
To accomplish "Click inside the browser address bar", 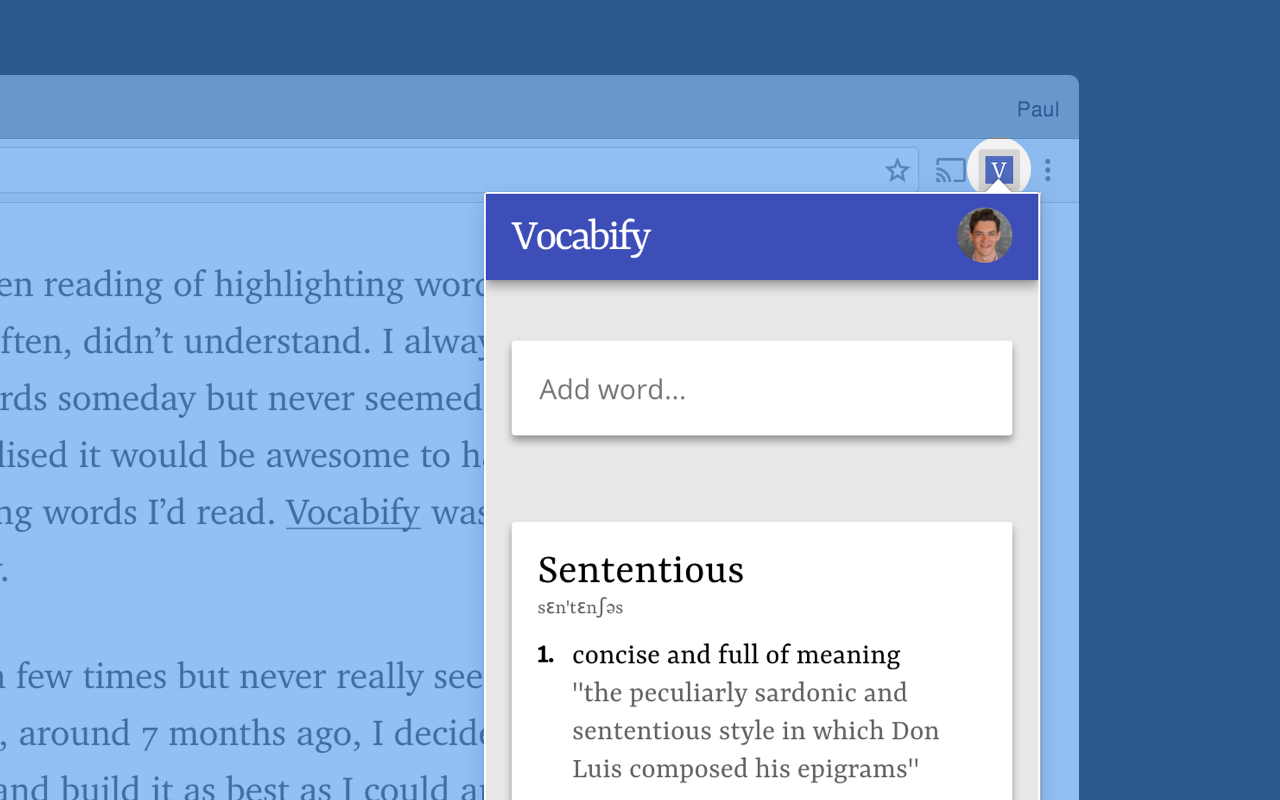I will click(x=400, y=170).
